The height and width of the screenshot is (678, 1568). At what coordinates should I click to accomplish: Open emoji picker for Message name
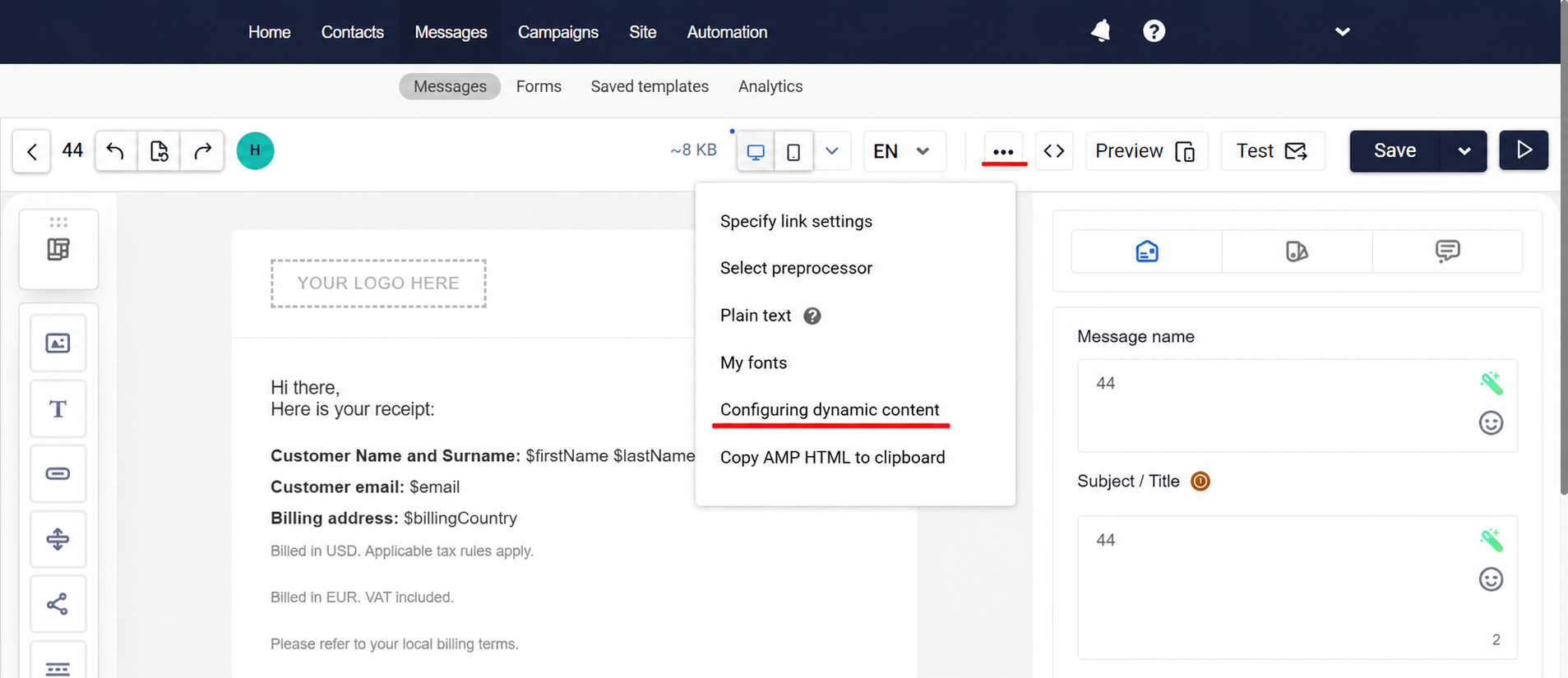click(x=1491, y=423)
